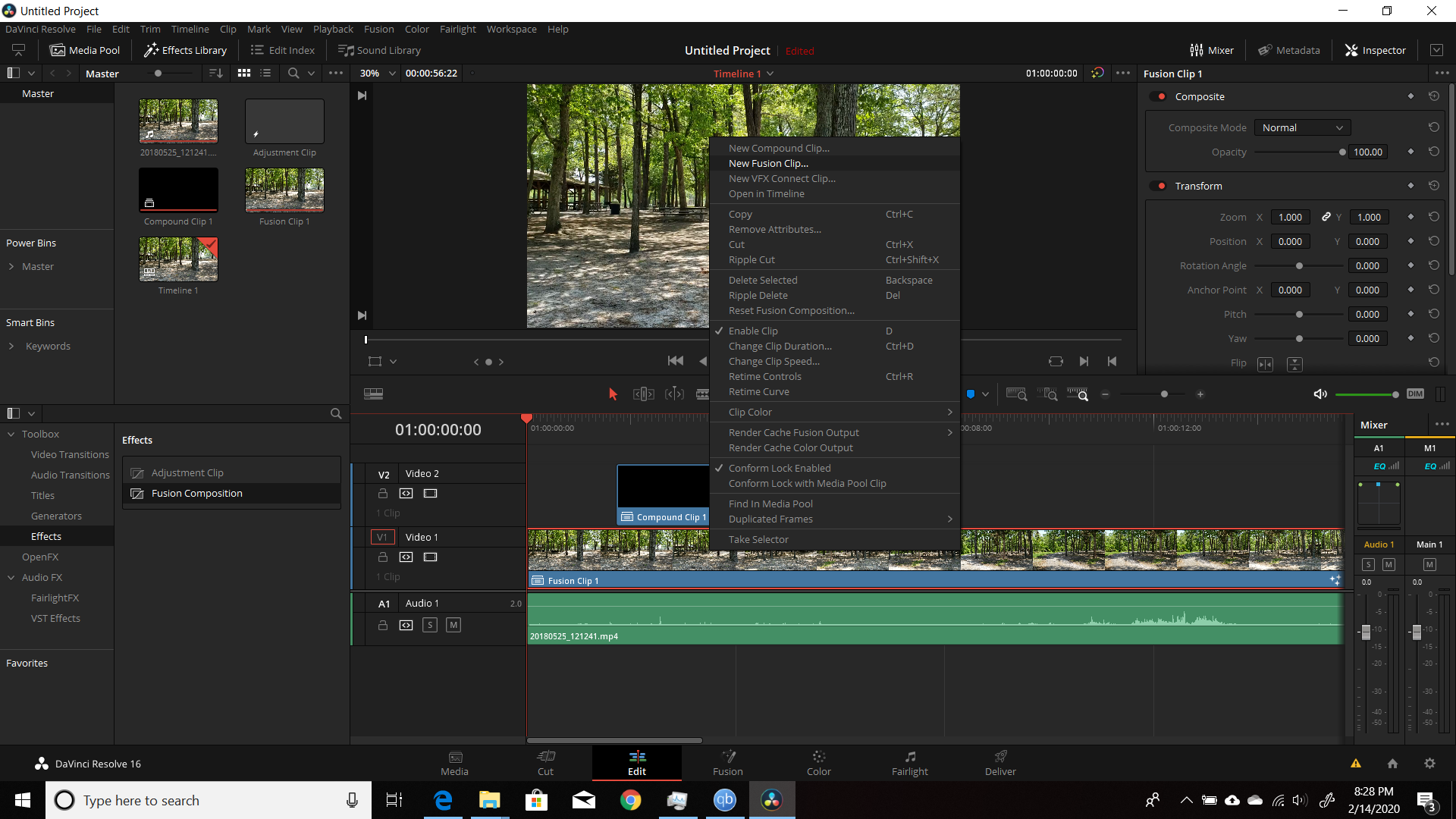Open Project Settings gear icon
The height and width of the screenshot is (819, 1456).
[x=1429, y=764]
